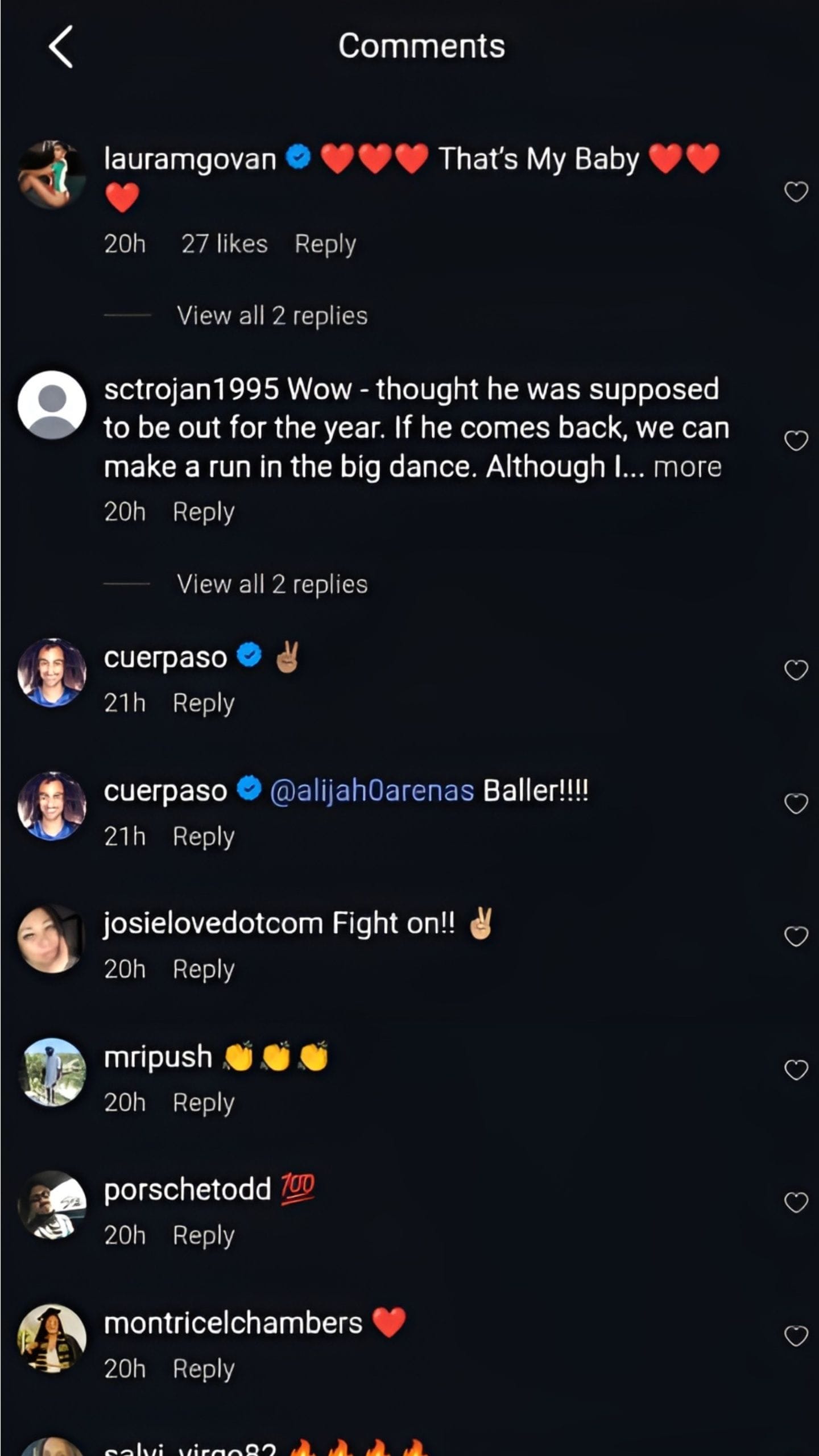Heart cuerpaso's peace sign comment
819x1456 pixels.
(796, 670)
